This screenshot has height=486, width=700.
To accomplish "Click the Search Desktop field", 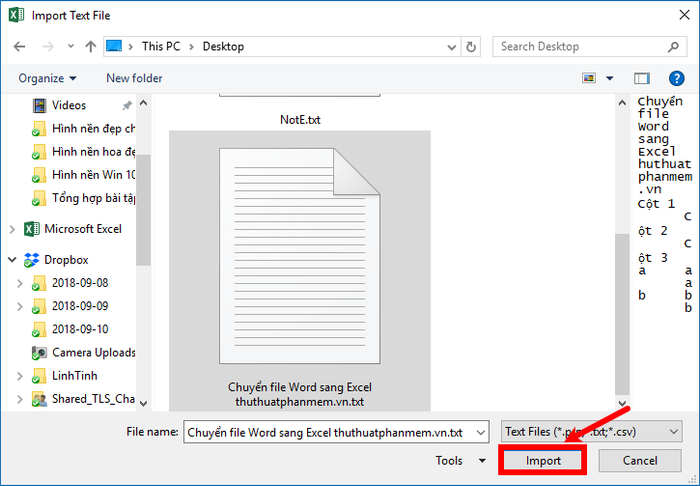I will pos(589,46).
